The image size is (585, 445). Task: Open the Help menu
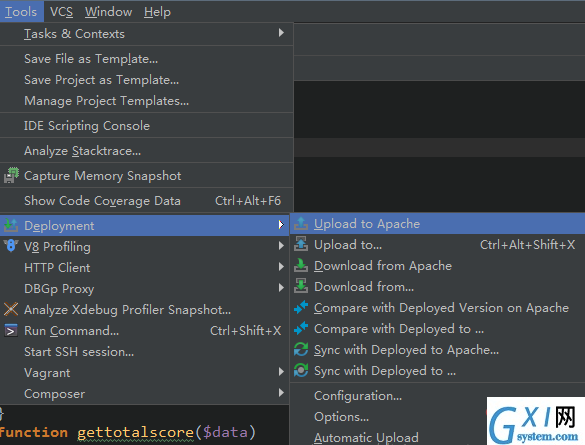(157, 12)
